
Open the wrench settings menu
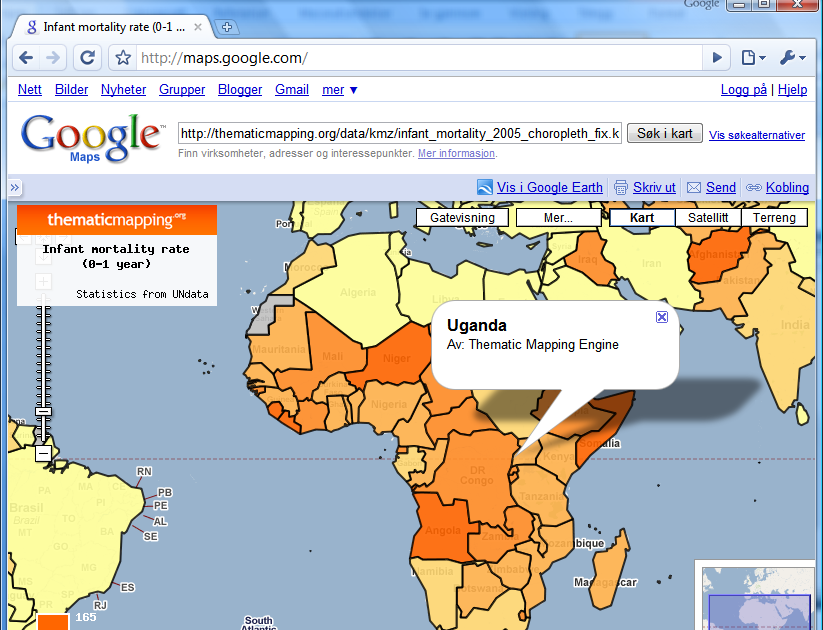click(x=792, y=58)
